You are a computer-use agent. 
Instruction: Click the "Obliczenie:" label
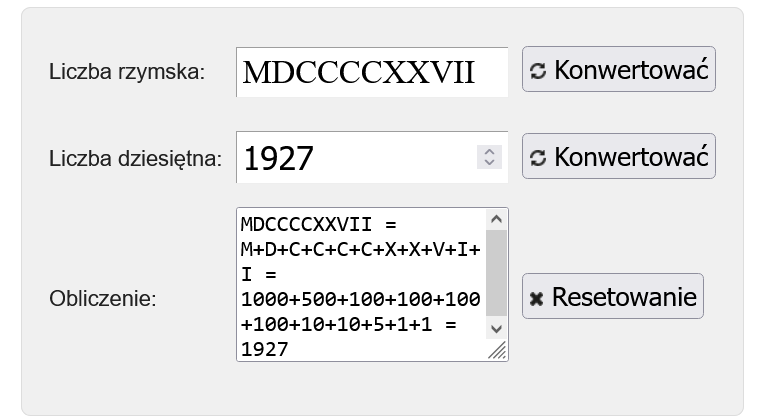tap(103, 298)
